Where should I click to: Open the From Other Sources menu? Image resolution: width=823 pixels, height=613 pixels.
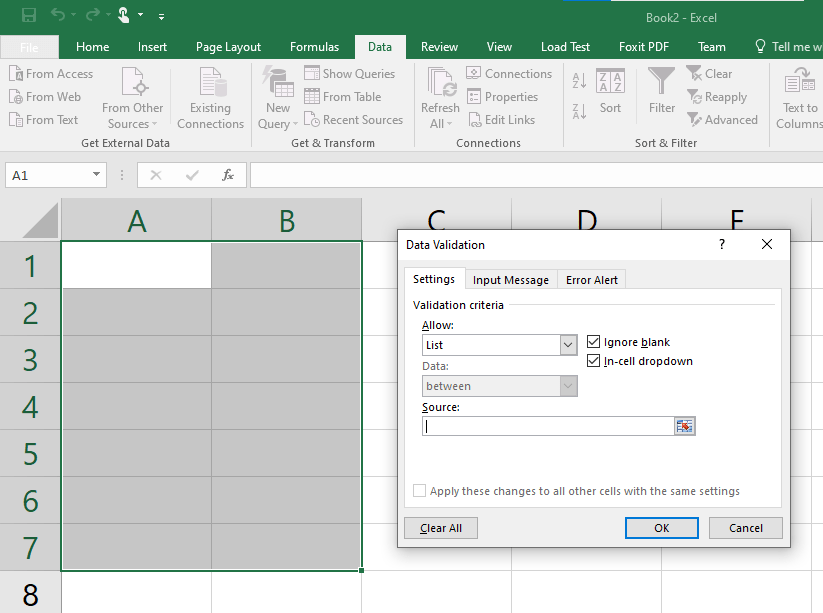pos(133,98)
